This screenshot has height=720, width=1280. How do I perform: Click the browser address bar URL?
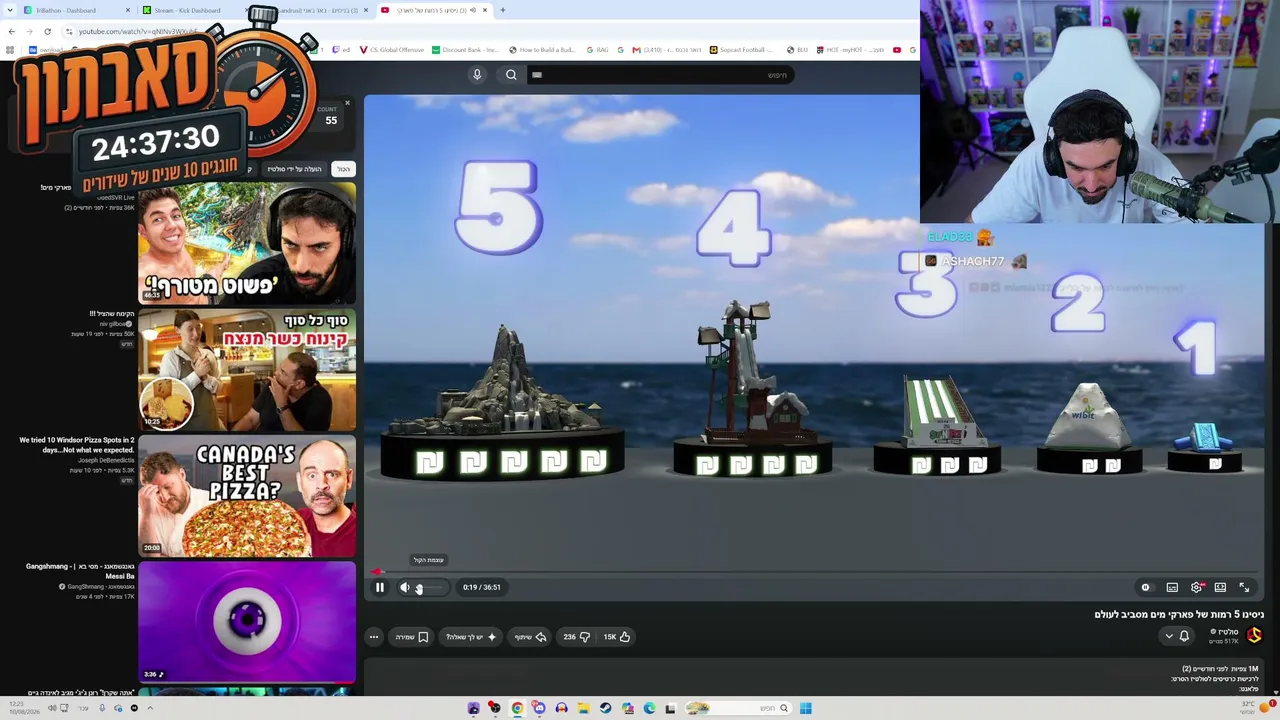(140, 31)
